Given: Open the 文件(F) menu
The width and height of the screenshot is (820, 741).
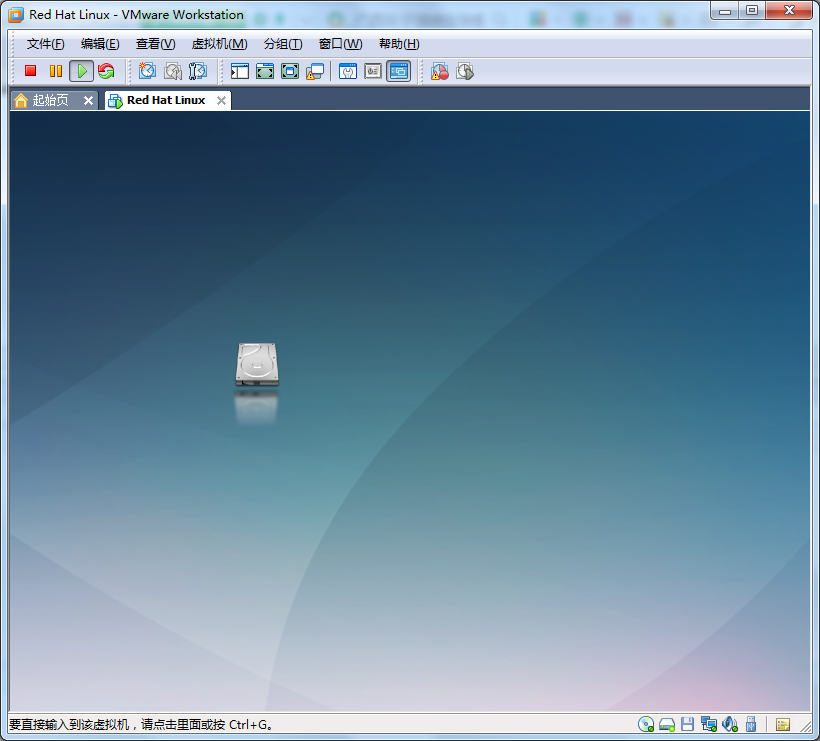Looking at the screenshot, I should (x=45, y=44).
